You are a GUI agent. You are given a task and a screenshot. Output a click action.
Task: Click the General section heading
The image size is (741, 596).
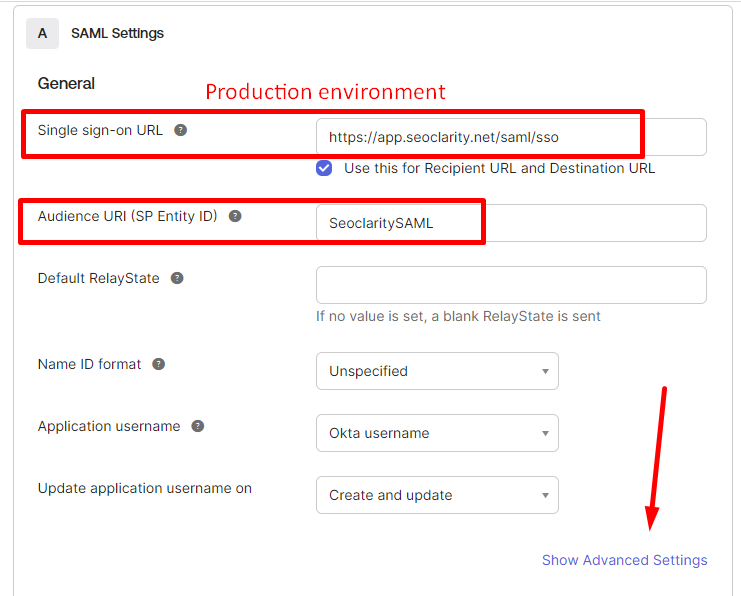coord(66,84)
